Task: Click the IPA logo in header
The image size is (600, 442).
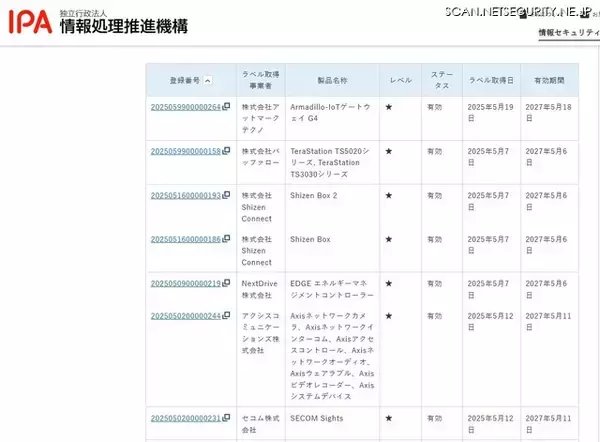Action: click(28, 21)
